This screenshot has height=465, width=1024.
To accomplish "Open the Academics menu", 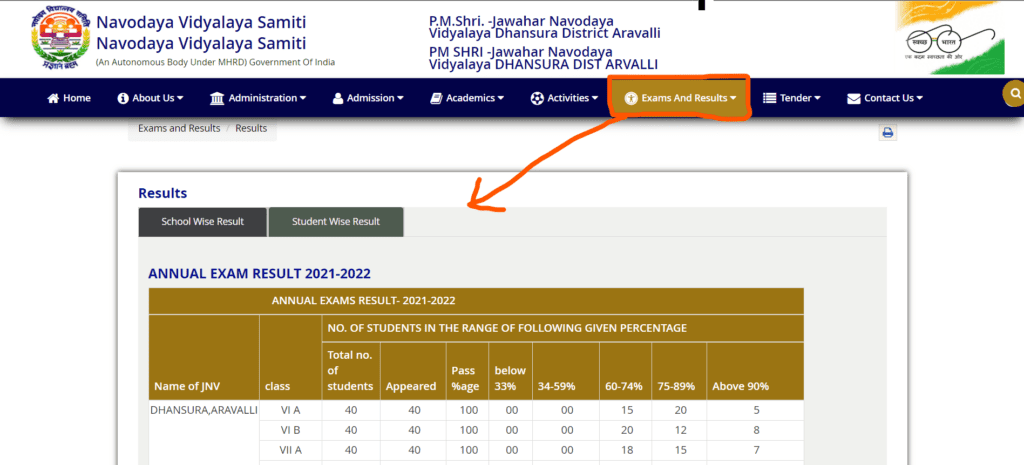I will [467, 98].
